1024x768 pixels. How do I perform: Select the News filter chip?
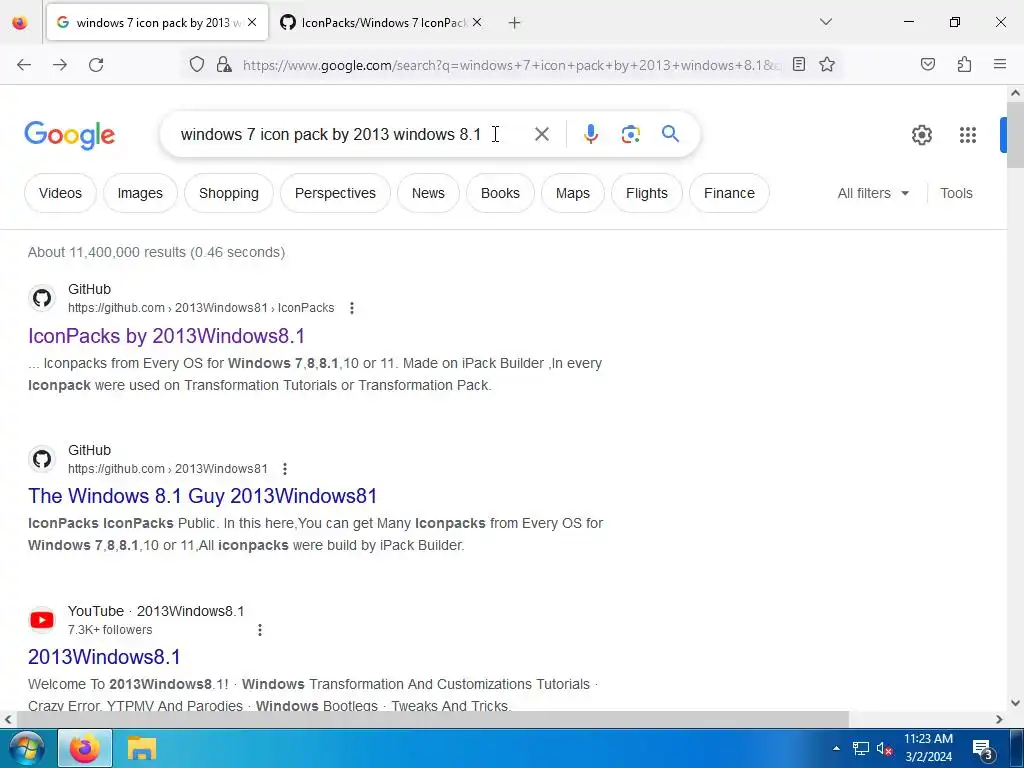pos(428,193)
